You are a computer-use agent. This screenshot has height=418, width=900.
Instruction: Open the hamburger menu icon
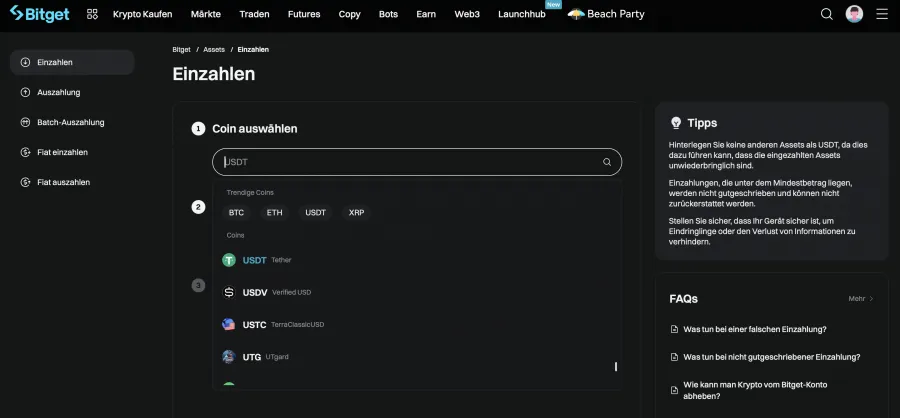point(881,14)
